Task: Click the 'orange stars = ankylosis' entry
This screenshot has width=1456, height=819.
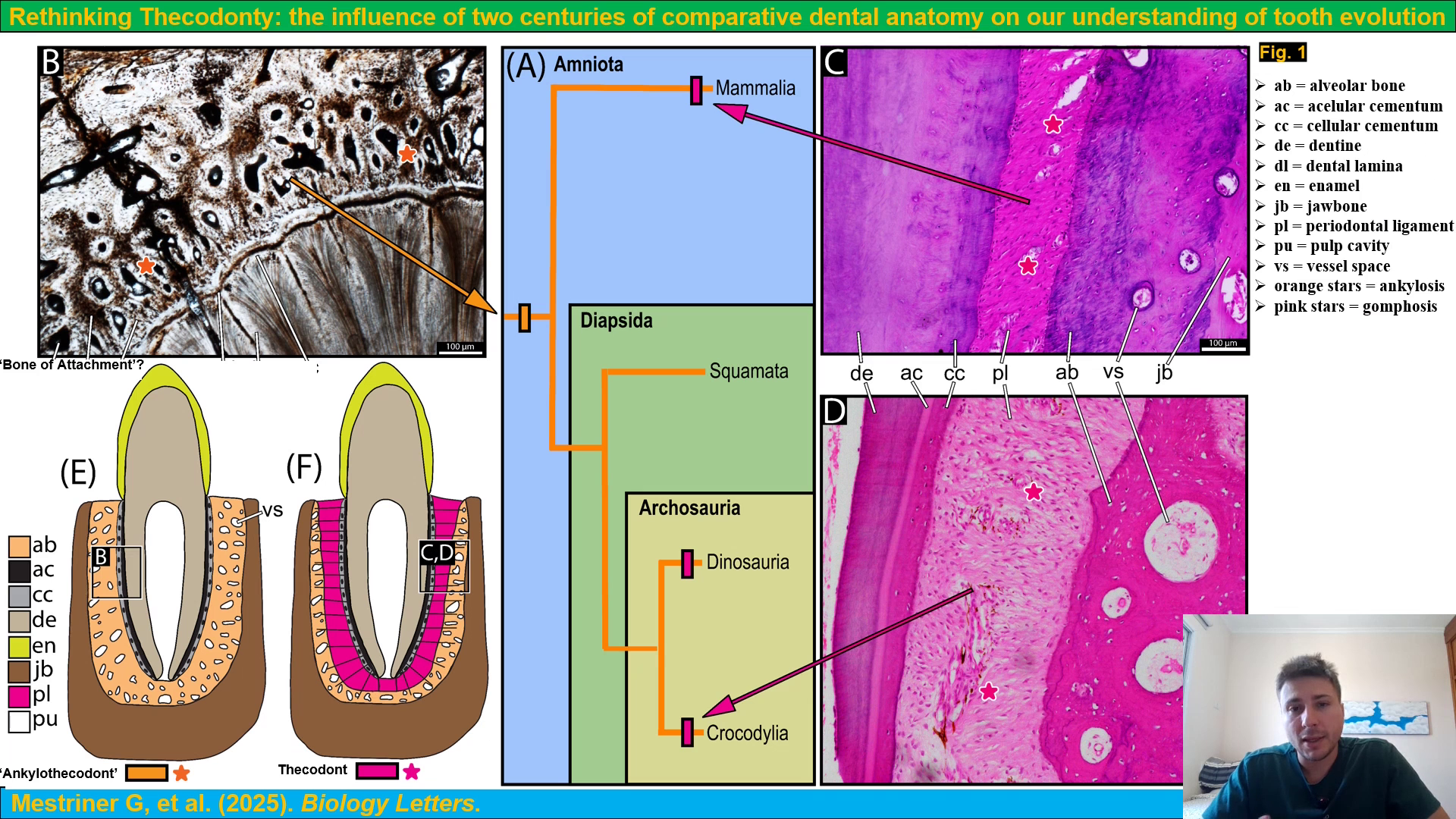Action: [x=1359, y=286]
